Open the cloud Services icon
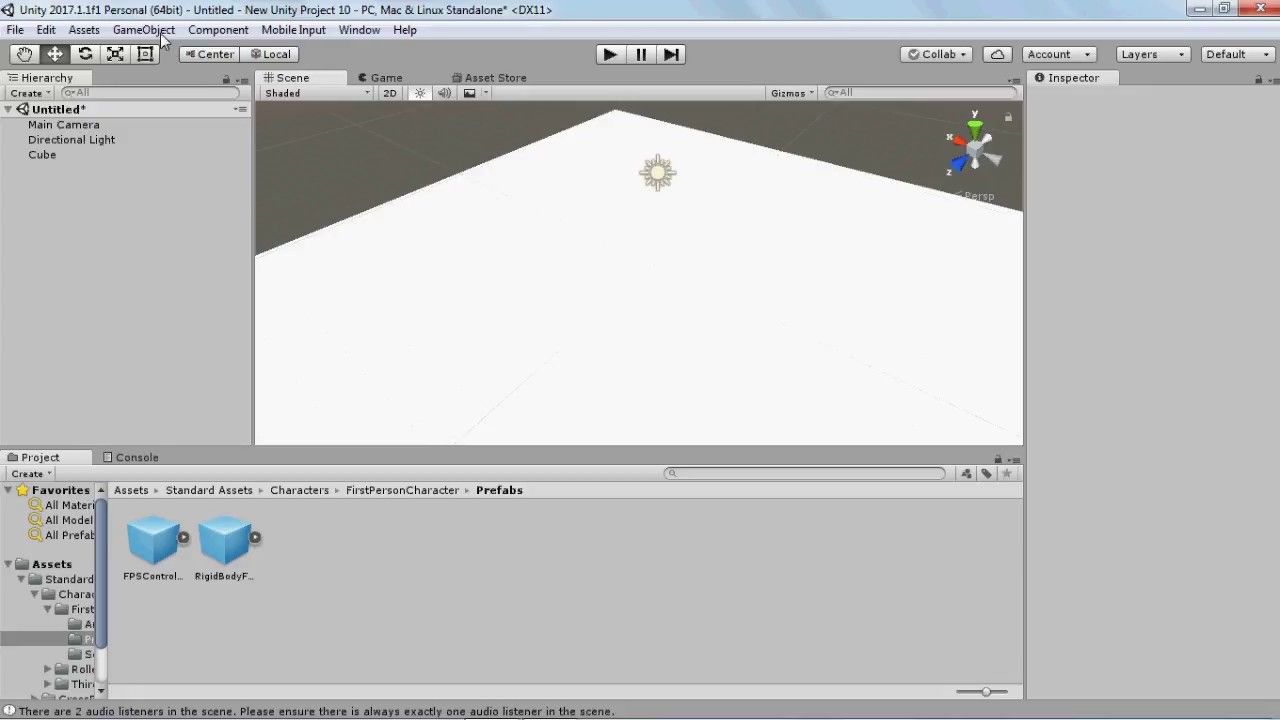The height and width of the screenshot is (720, 1280). [x=997, y=54]
